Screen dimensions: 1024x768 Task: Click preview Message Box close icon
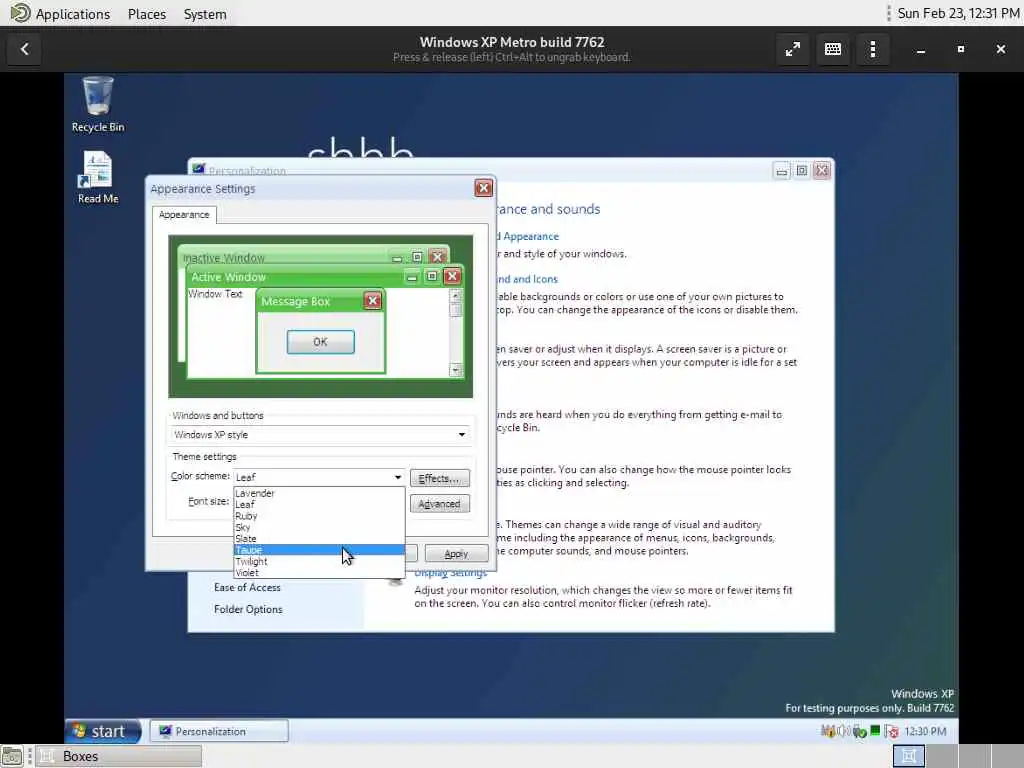(x=372, y=300)
